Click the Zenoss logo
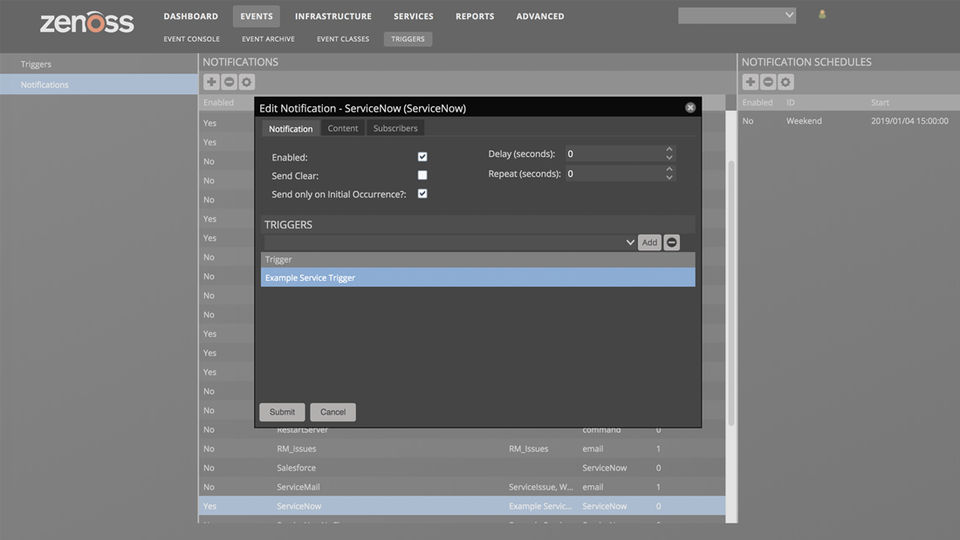960x540 pixels. [86, 22]
